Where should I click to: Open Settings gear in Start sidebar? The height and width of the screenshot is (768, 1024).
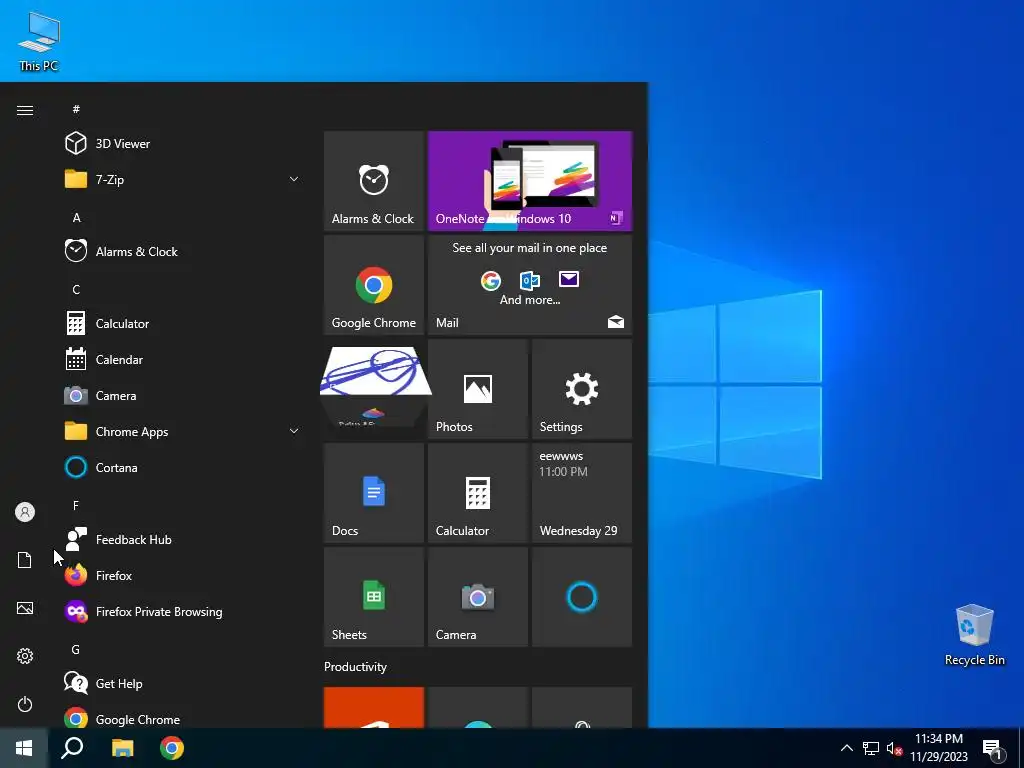pos(25,656)
